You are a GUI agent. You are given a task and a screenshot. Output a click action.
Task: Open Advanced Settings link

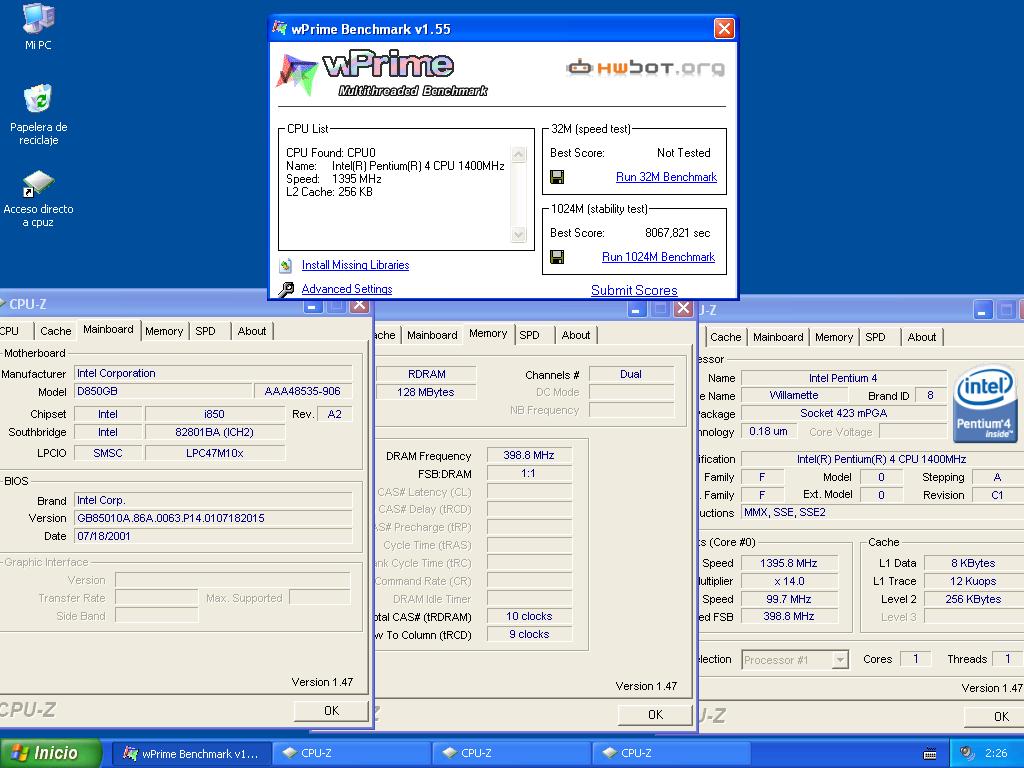pos(347,289)
